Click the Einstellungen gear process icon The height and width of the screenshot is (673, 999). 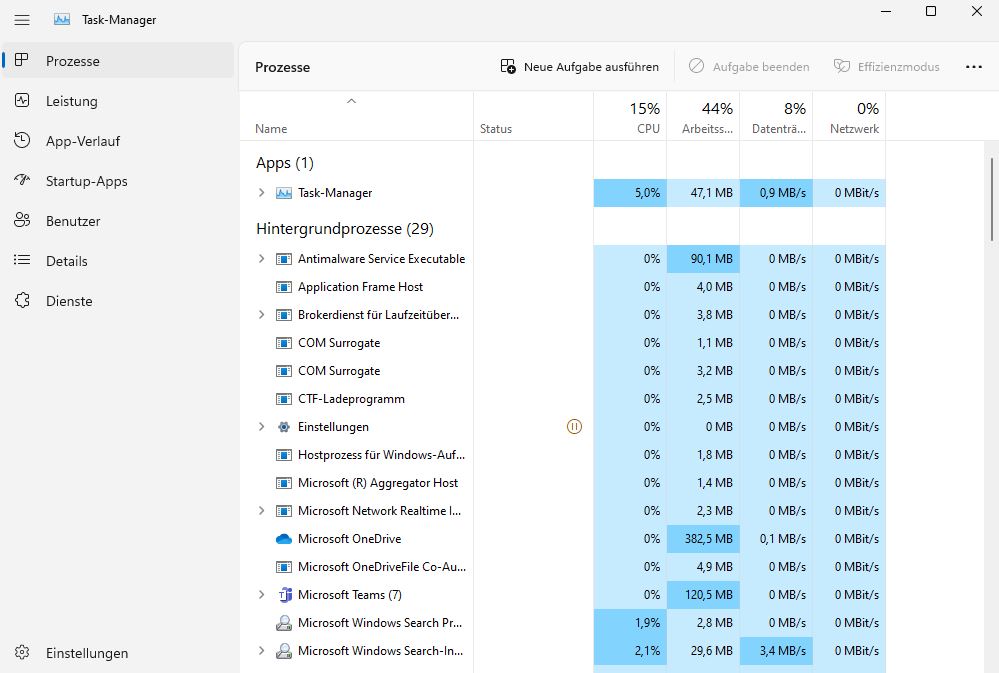[x=283, y=427]
